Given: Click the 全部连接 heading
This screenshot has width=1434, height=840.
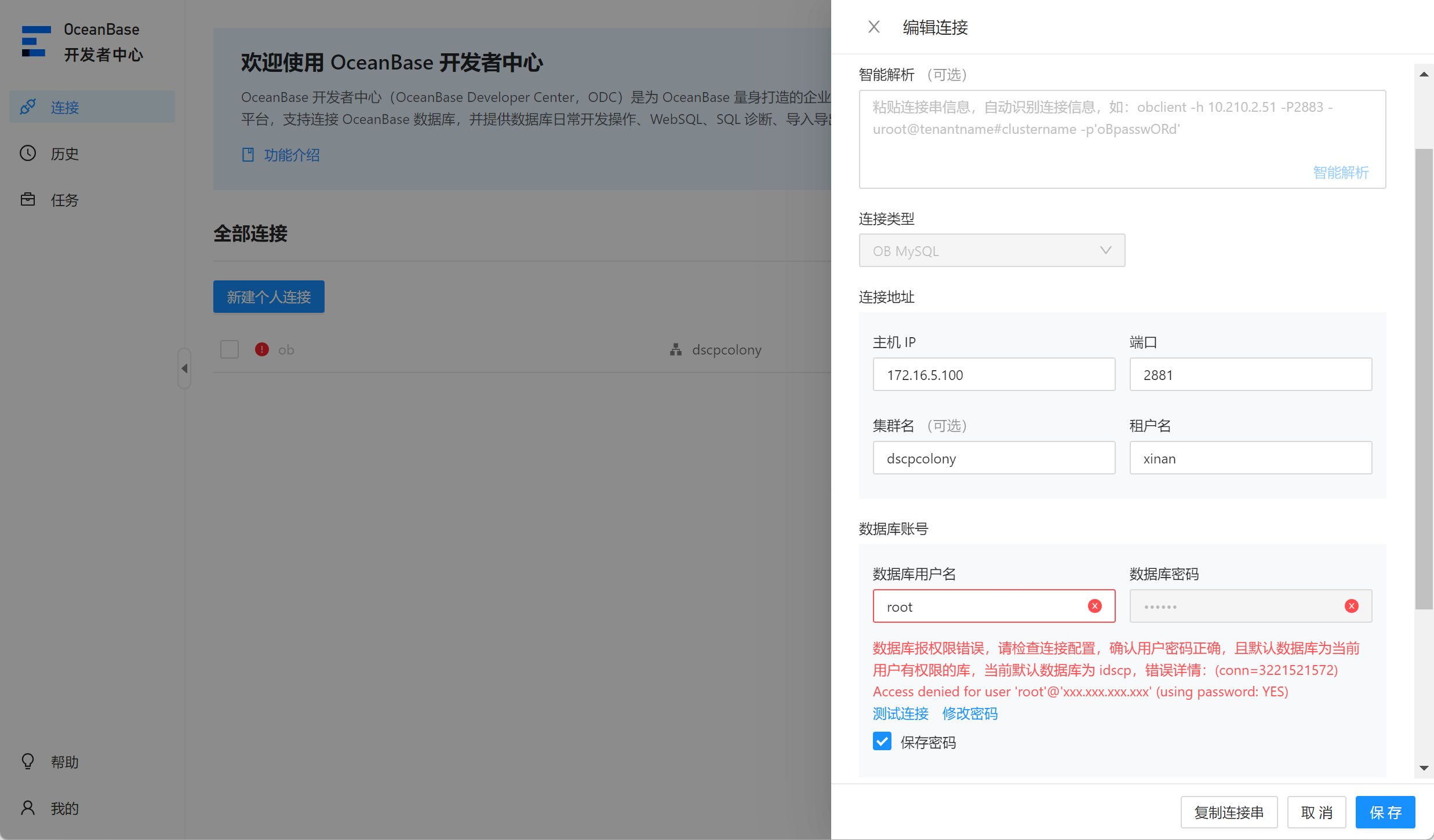Looking at the screenshot, I should (250, 233).
